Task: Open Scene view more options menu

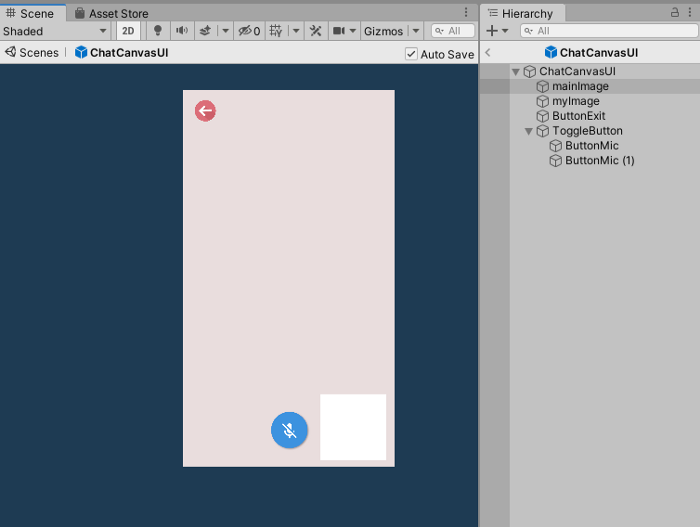Action: 466,12
